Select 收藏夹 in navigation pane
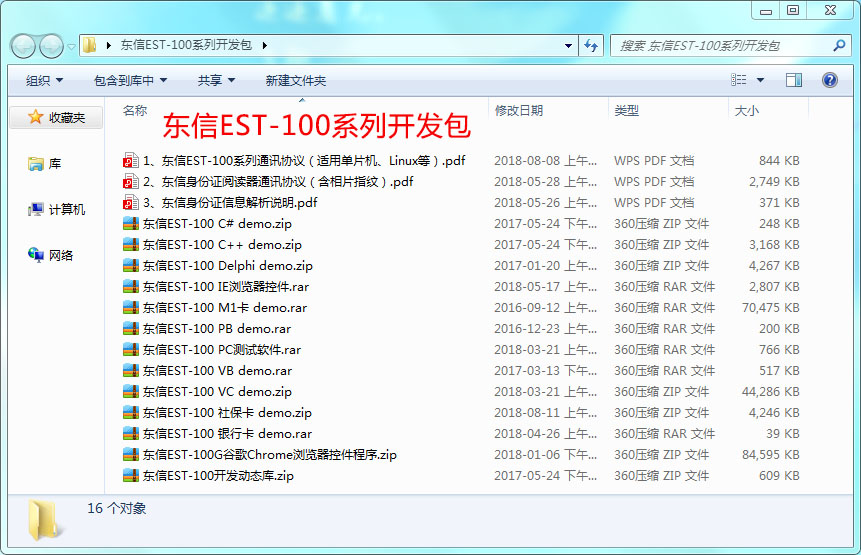861x555 pixels. point(57,117)
